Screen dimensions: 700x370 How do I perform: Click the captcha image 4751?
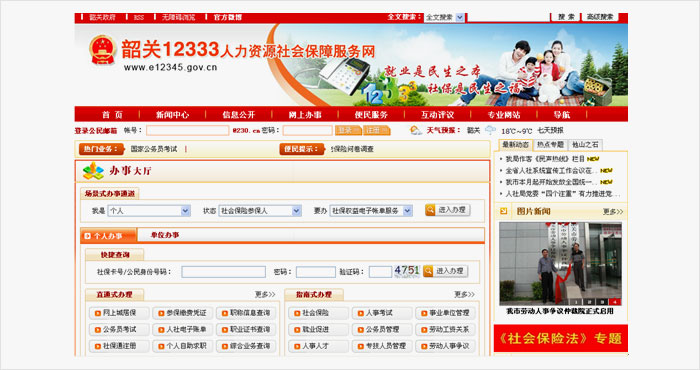[x=407, y=271]
